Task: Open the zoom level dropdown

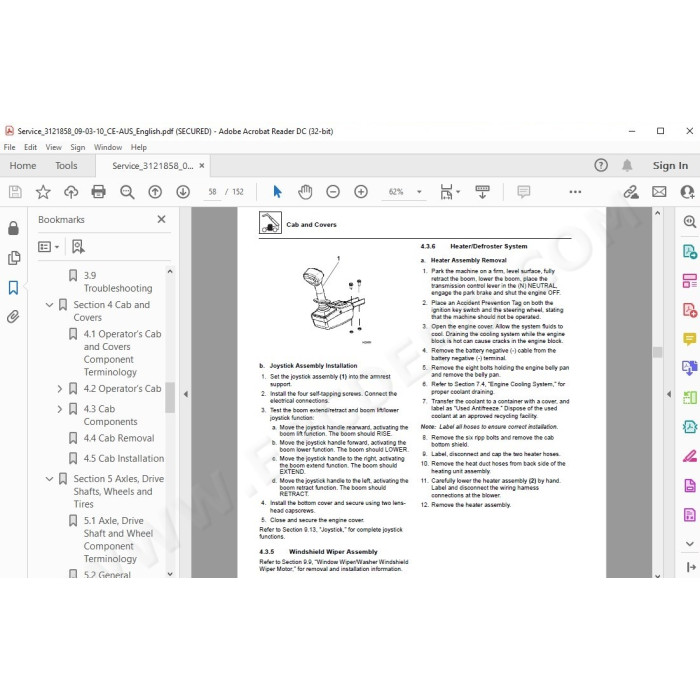Action: pyautogui.click(x=419, y=192)
